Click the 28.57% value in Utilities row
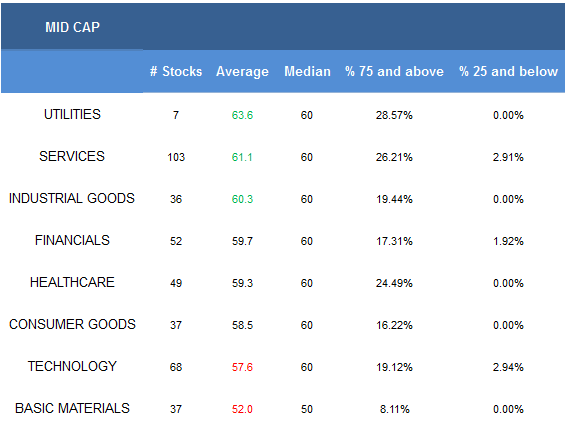The height and width of the screenshot is (422, 567). [394, 115]
